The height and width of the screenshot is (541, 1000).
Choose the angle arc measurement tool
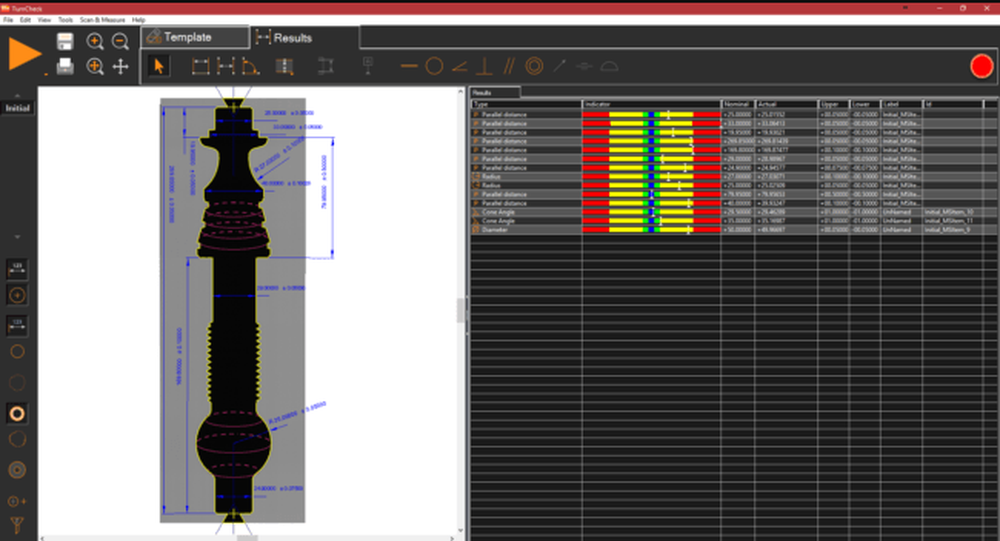pos(251,66)
